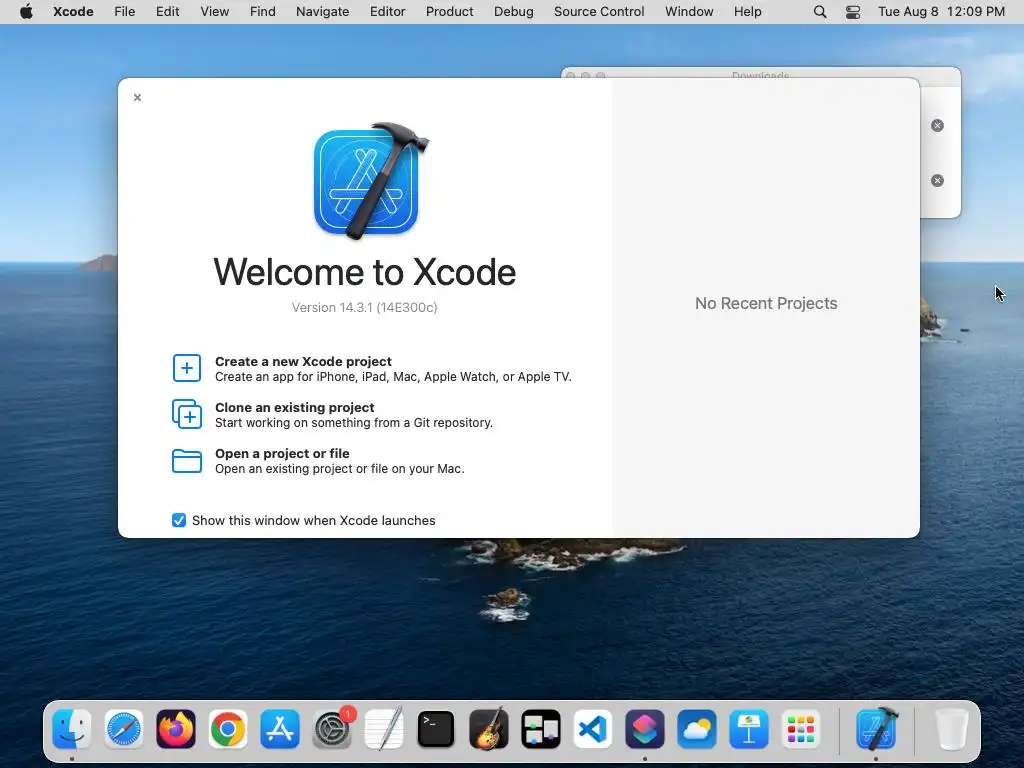Open Mission Control from the Dock

pyautogui.click(x=541, y=729)
